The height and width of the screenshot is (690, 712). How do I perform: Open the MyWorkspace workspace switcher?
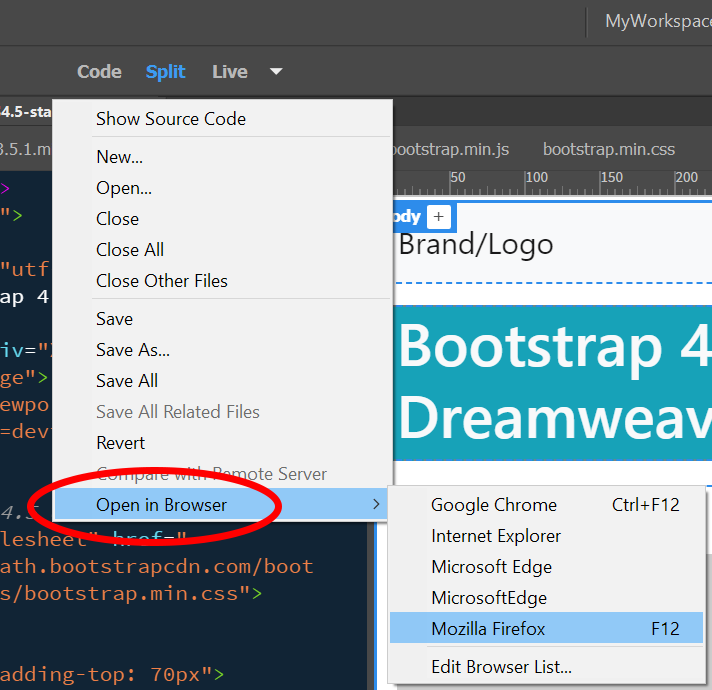pos(658,21)
